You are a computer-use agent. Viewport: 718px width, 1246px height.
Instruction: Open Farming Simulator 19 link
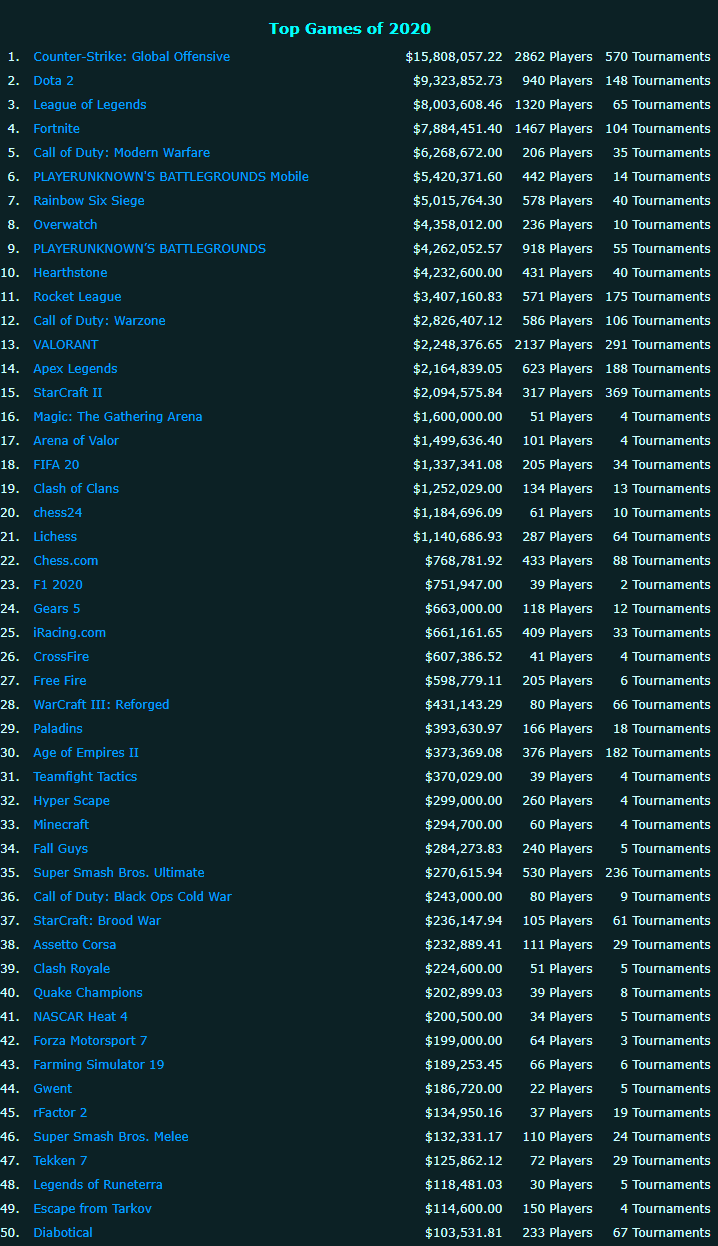click(98, 1065)
